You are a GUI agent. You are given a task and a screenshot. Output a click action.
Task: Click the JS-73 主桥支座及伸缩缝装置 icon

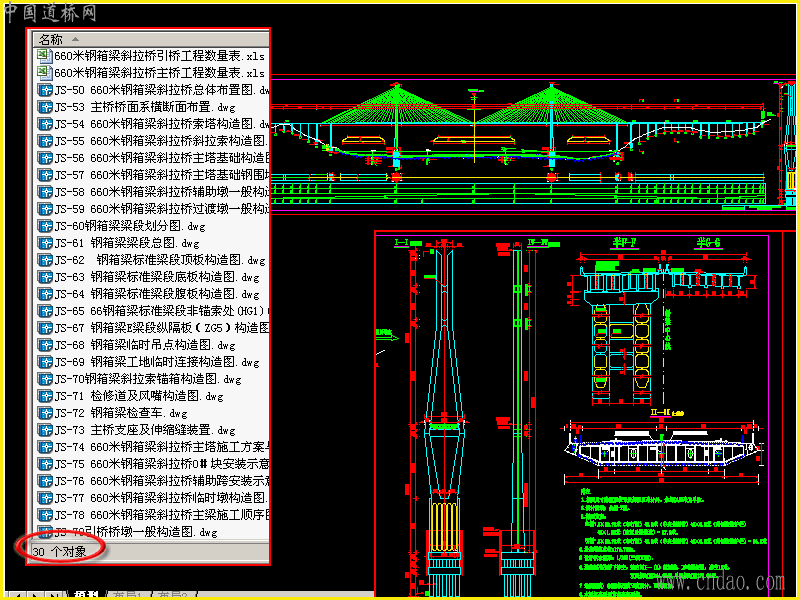pos(45,430)
